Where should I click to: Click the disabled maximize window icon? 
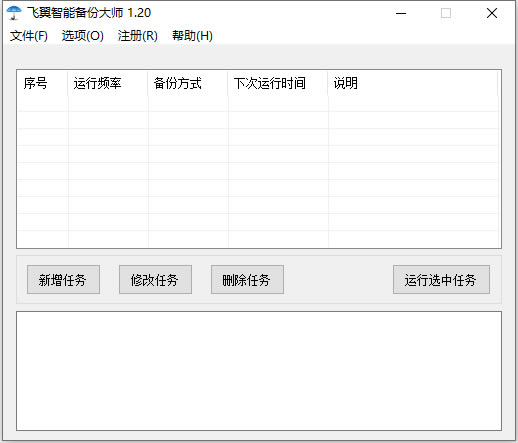click(x=446, y=13)
